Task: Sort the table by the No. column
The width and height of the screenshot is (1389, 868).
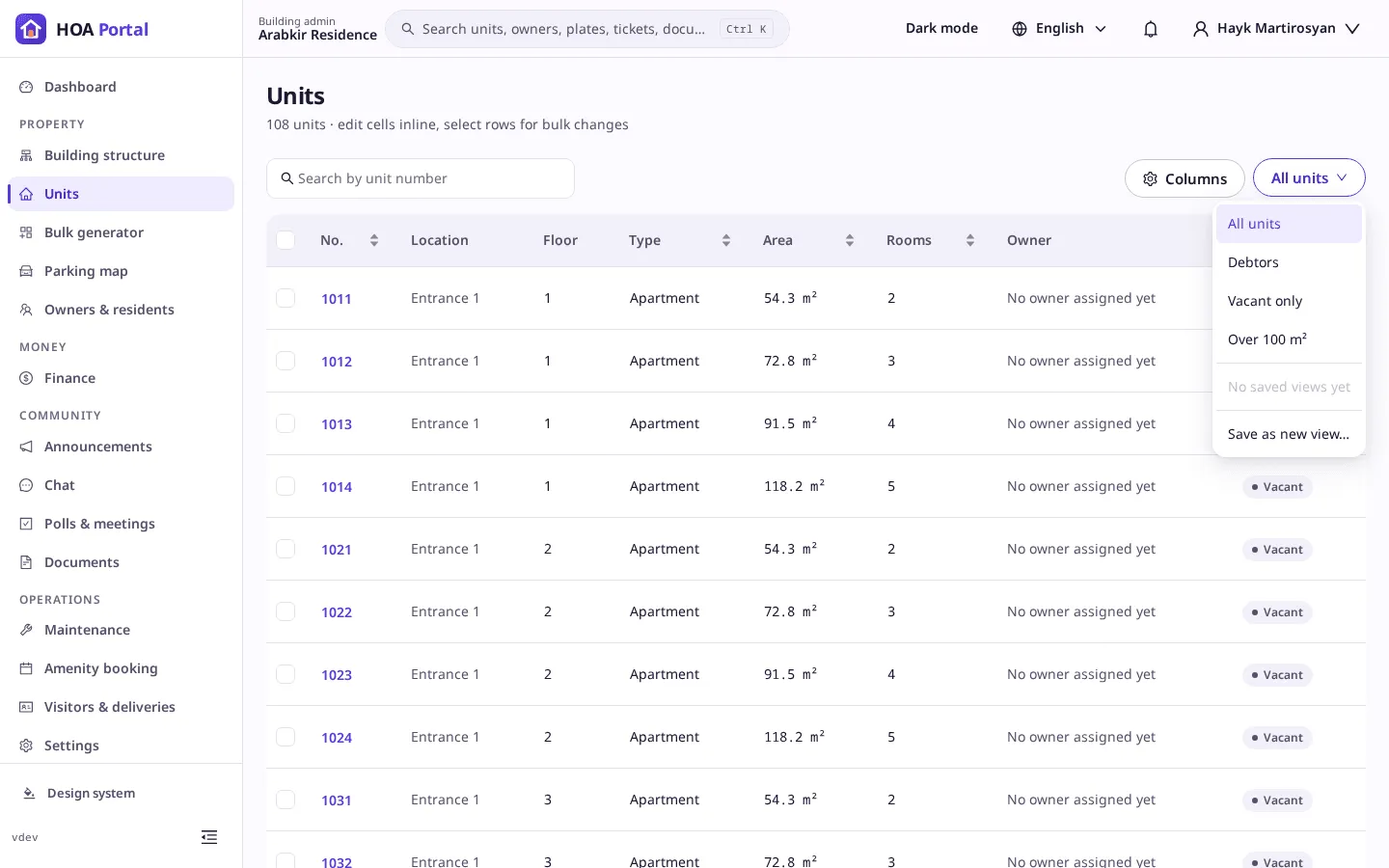Action: (374, 240)
